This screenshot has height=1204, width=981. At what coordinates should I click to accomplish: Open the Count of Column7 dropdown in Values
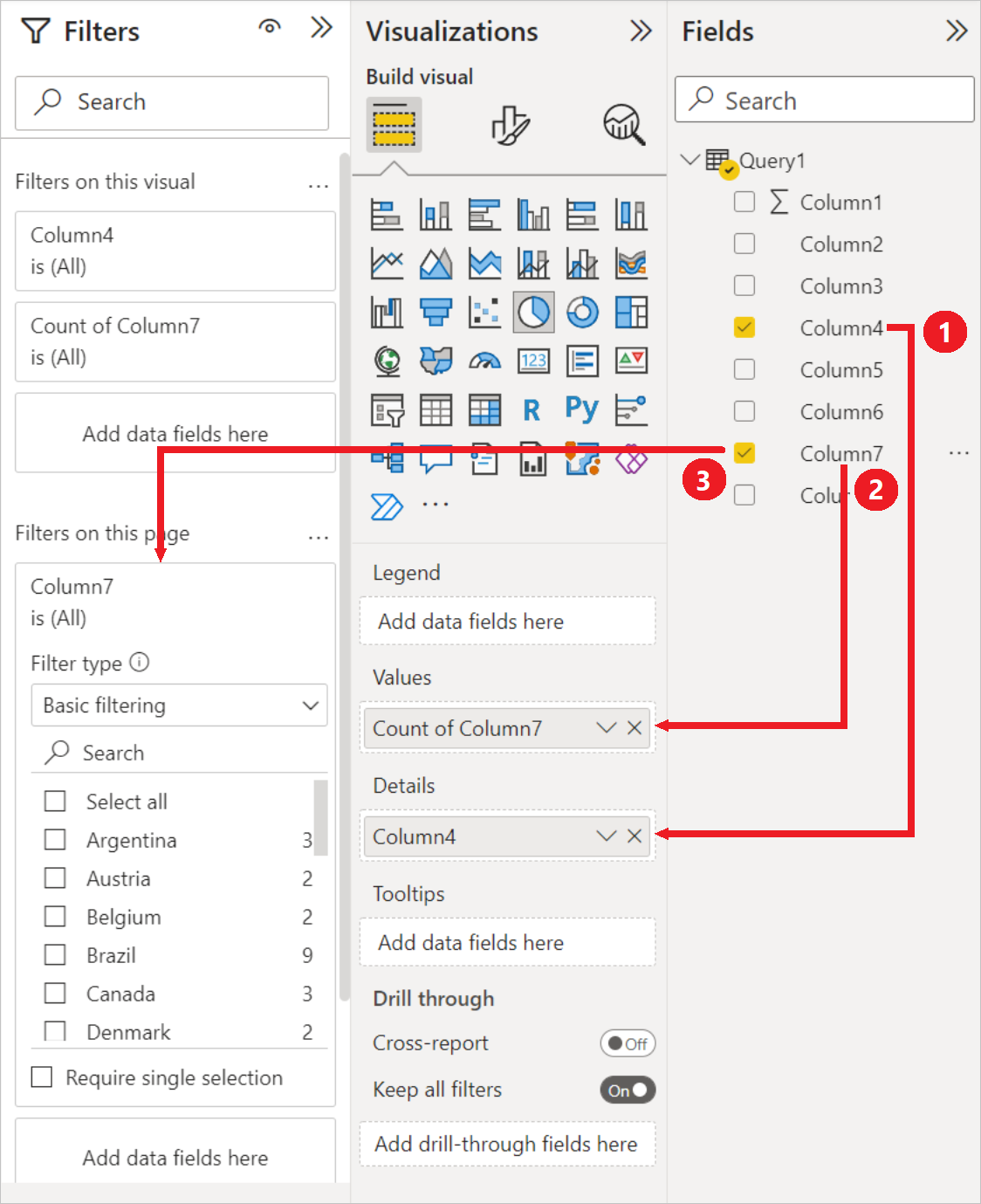[x=605, y=728]
